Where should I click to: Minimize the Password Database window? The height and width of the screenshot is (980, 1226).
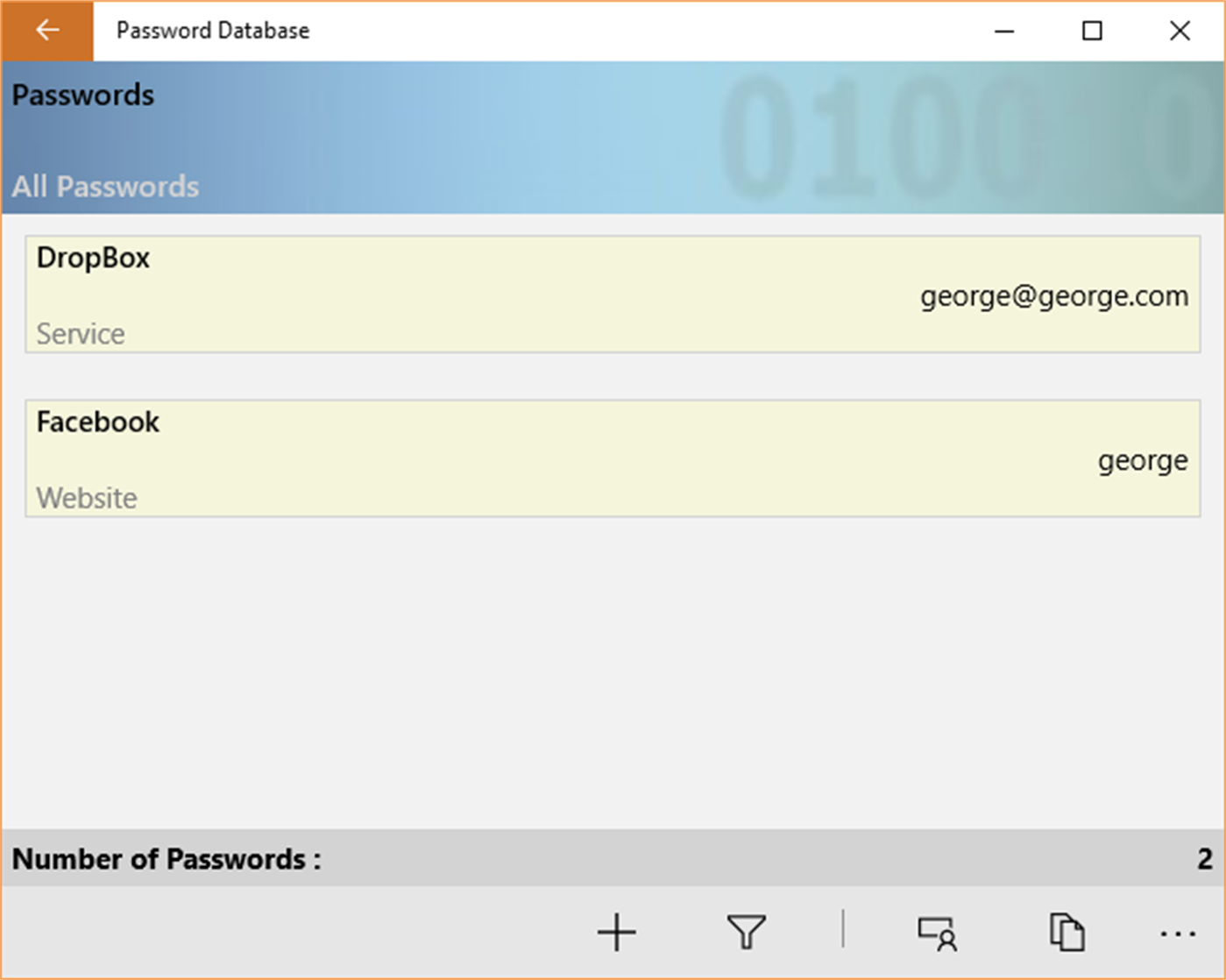point(1004,31)
